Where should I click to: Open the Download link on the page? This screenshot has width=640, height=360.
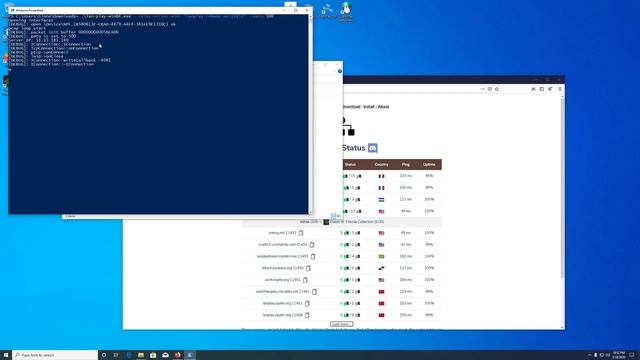pyautogui.click(x=351, y=107)
